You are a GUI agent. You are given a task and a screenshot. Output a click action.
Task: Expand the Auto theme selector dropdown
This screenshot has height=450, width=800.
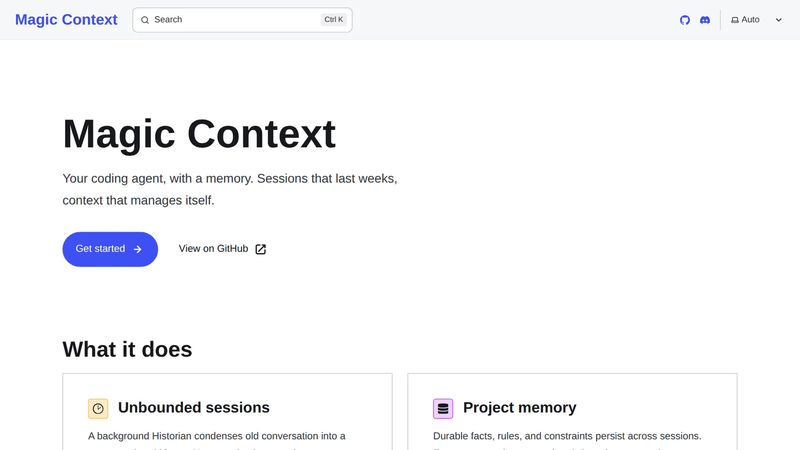pos(757,20)
